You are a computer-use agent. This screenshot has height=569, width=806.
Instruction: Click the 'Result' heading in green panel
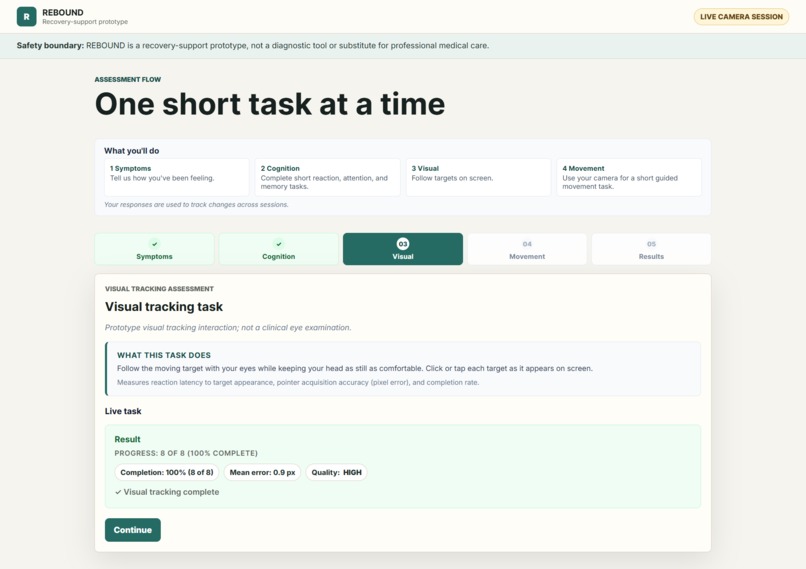pyautogui.click(x=127, y=439)
